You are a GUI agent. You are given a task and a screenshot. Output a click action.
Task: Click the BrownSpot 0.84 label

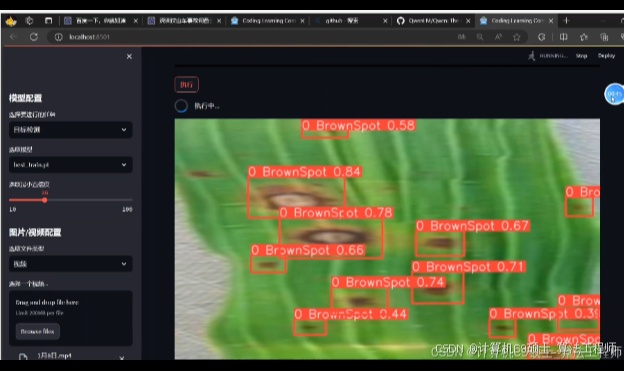(x=305, y=172)
